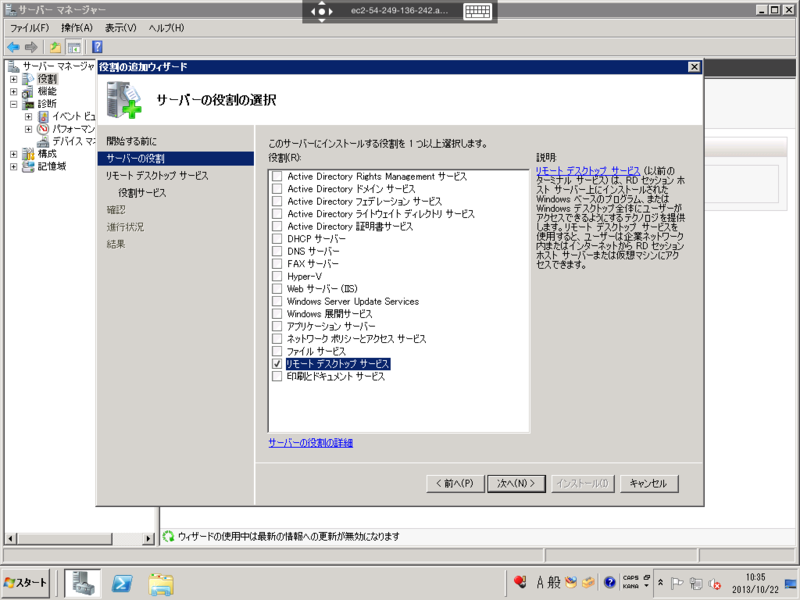Screen dimensions: 800x600
Task: Select the 構成 node icon in tree
Action: point(28,154)
